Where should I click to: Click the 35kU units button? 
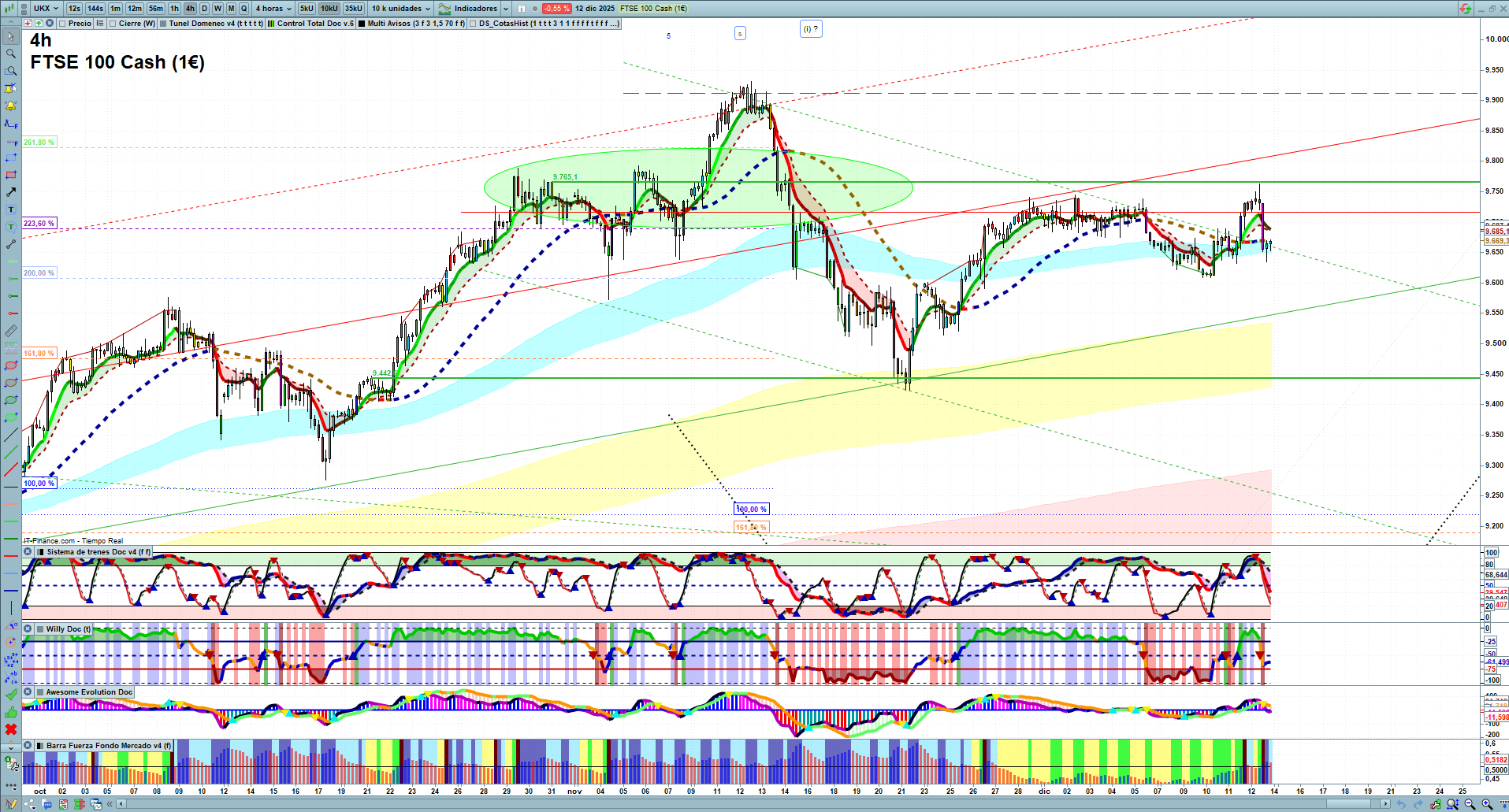point(354,9)
